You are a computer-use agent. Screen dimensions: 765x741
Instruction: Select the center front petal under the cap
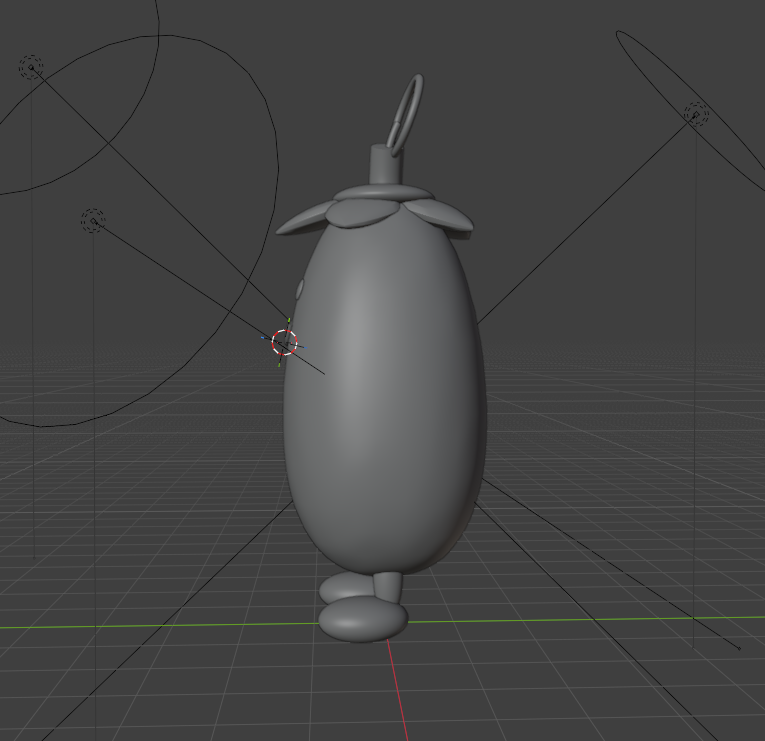pyautogui.click(x=363, y=213)
